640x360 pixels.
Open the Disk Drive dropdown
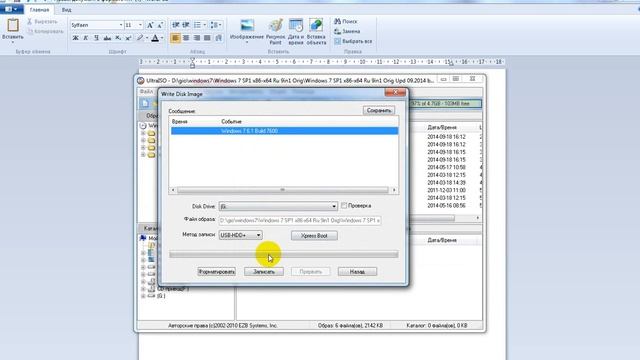(x=334, y=206)
